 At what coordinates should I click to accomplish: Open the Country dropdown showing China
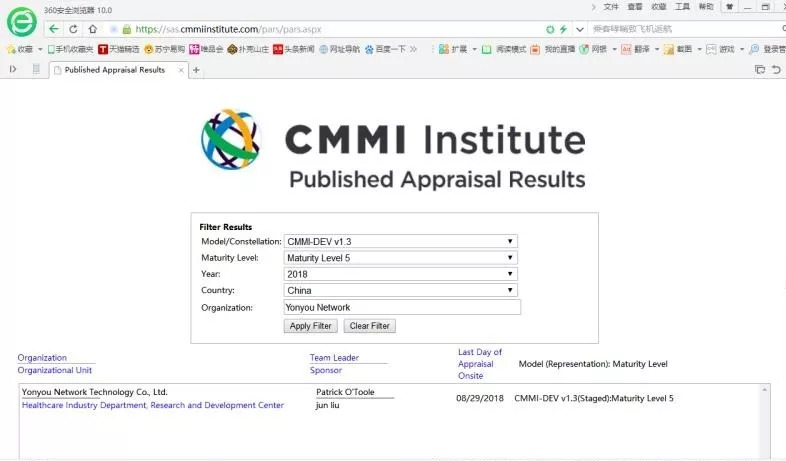[x=401, y=291]
